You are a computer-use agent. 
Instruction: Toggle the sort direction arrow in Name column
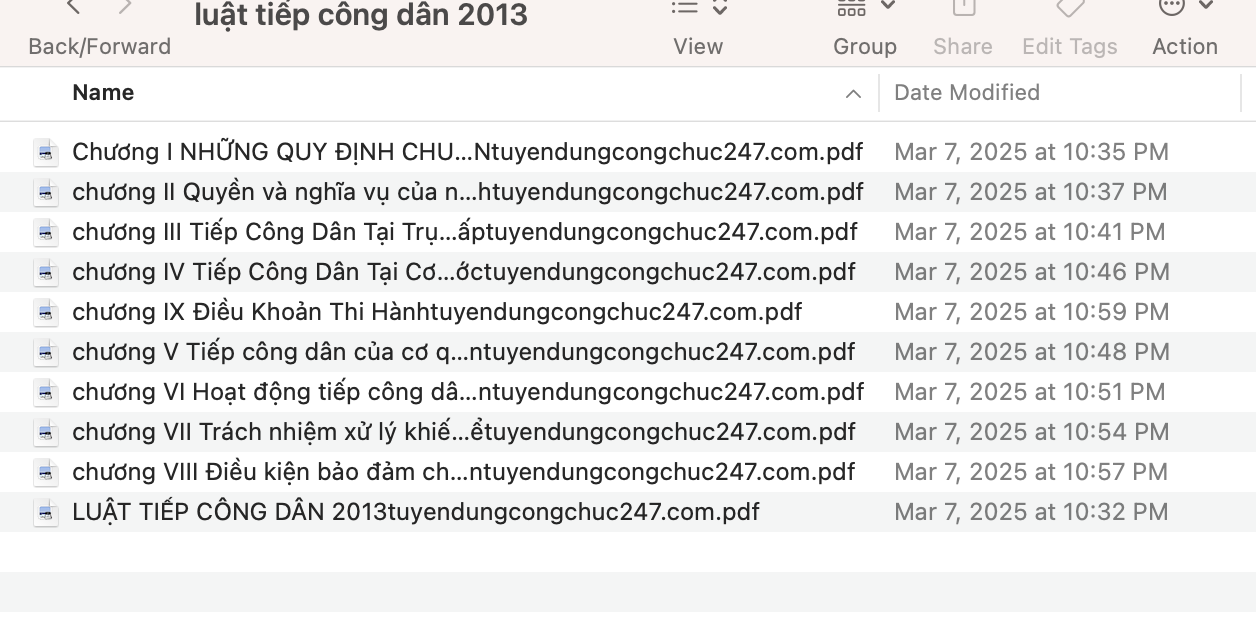coord(853,94)
